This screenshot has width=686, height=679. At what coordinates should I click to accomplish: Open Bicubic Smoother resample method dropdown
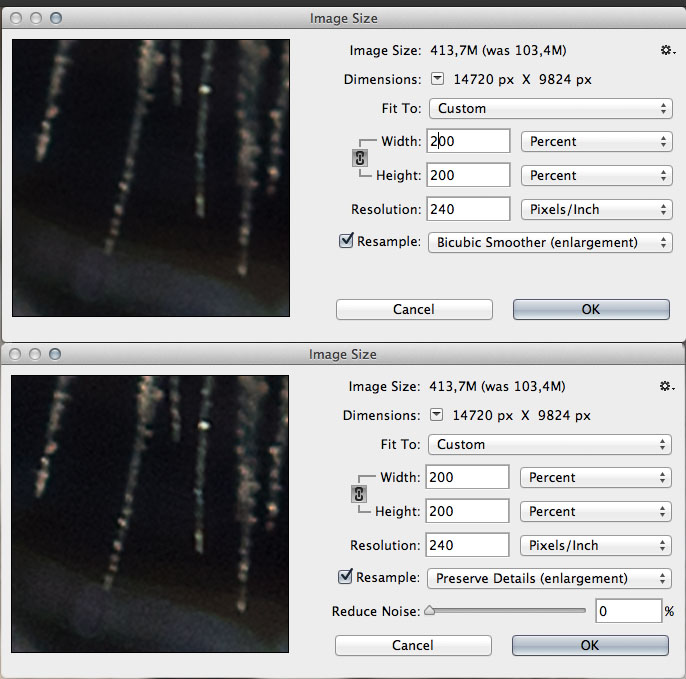(550, 242)
